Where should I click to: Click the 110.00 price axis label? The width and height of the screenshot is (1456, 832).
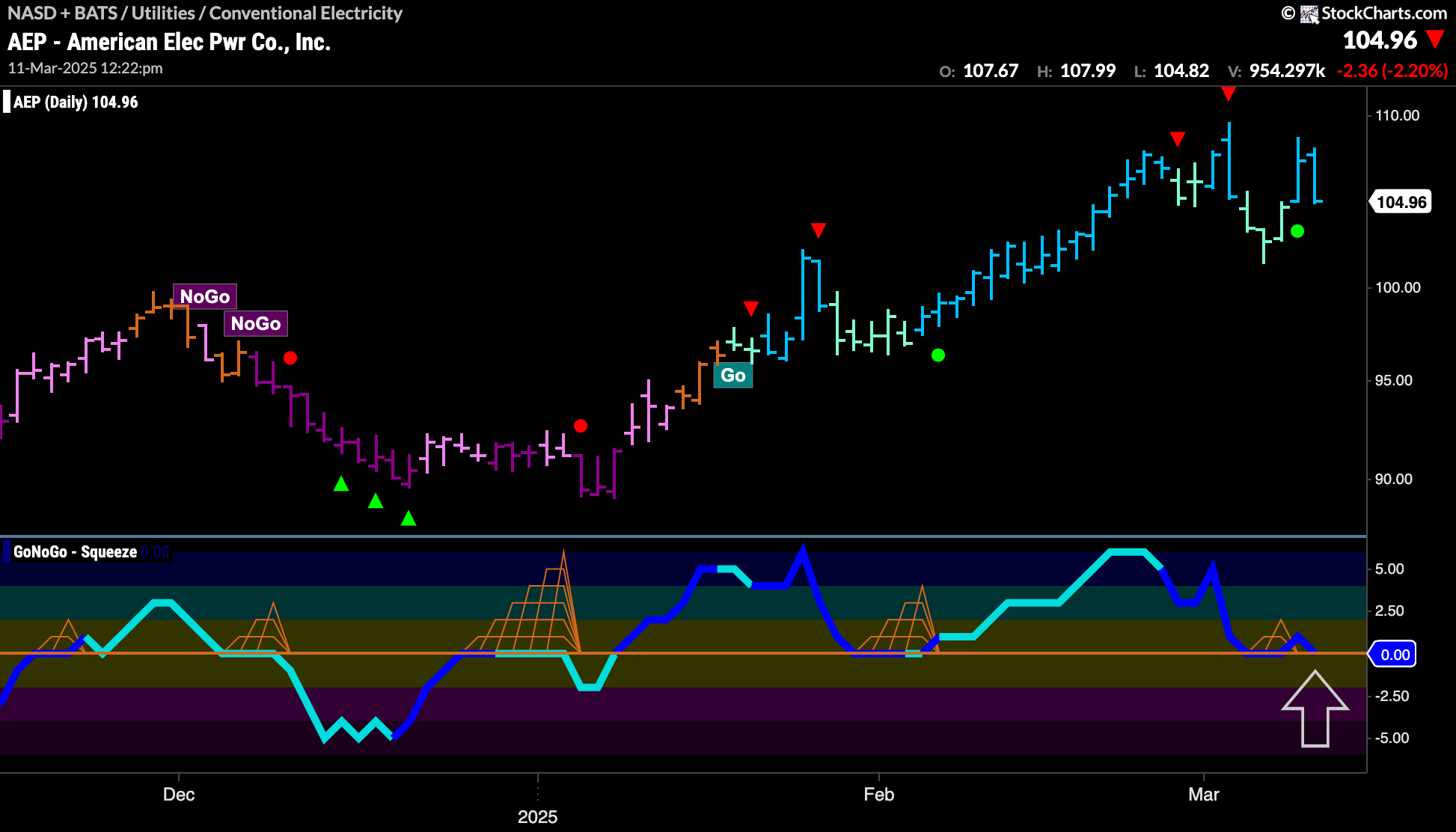click(x=1397, y=115)
